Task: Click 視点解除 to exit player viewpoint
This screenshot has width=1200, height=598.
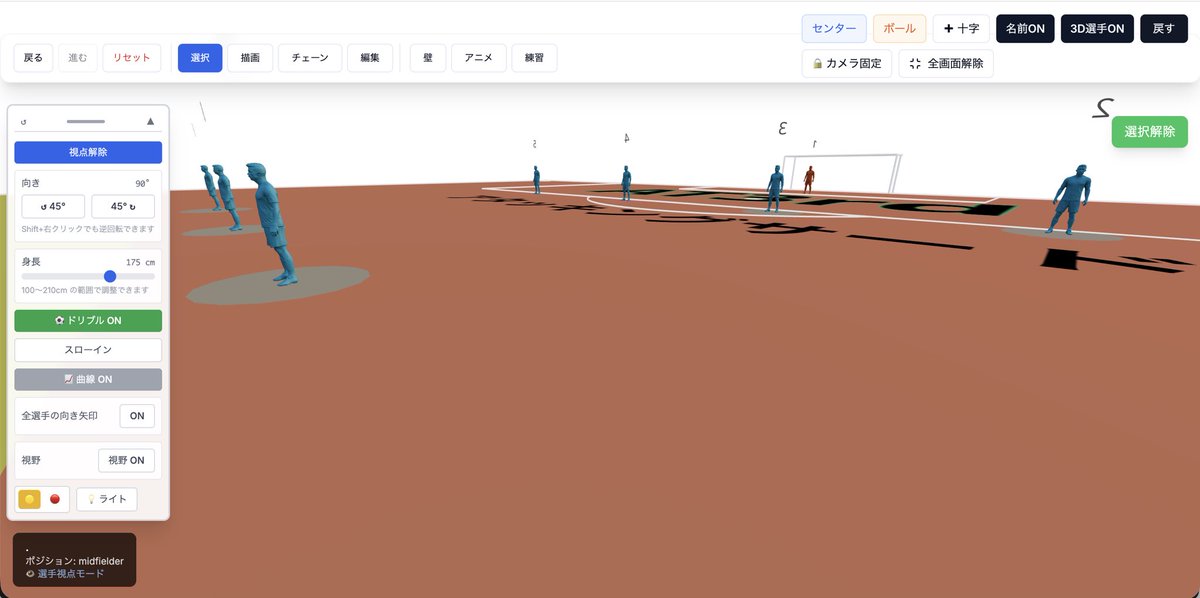Action: pyautogui.click(x=87, y=152)
